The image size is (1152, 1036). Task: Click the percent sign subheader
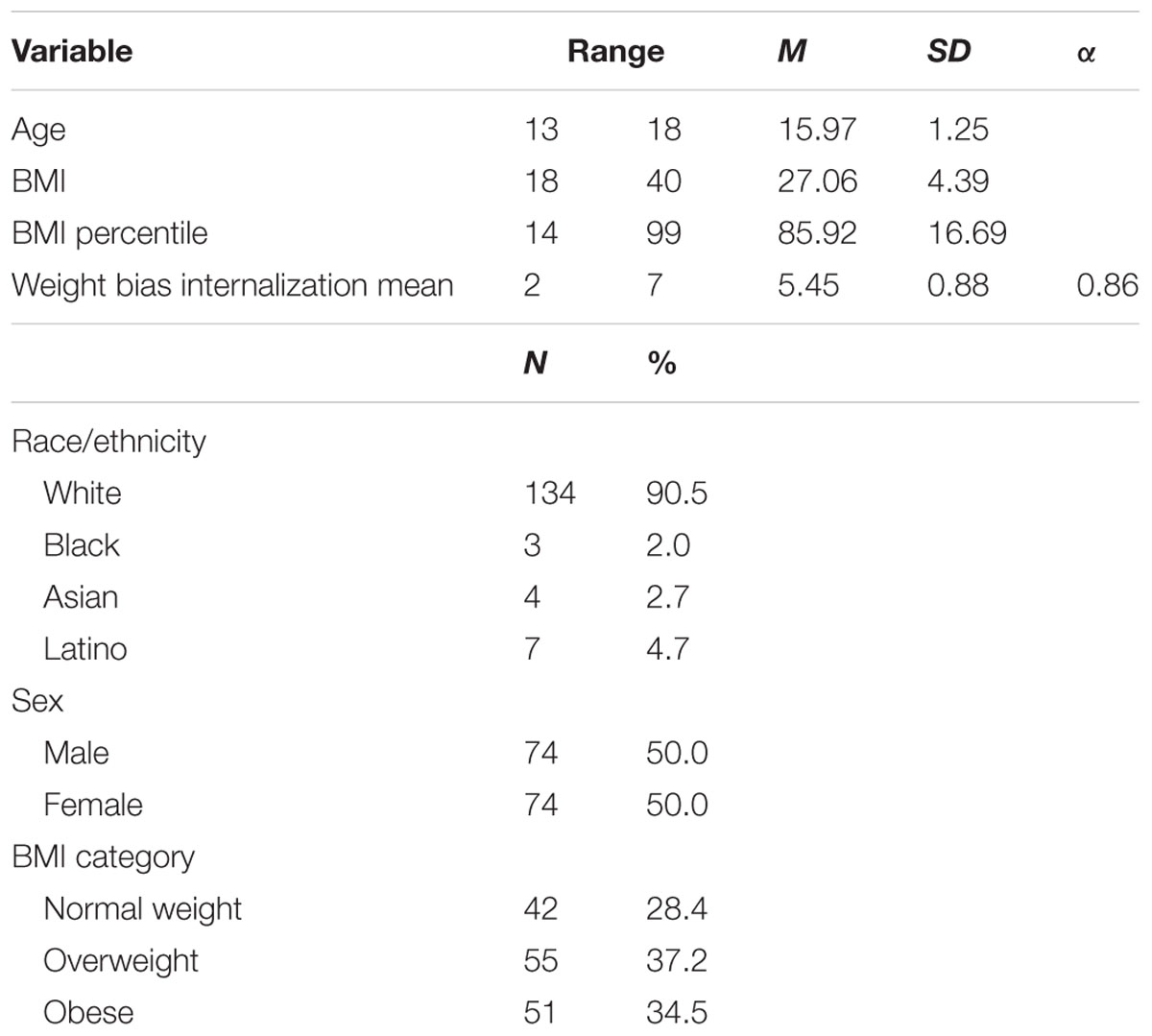point(661,363)
